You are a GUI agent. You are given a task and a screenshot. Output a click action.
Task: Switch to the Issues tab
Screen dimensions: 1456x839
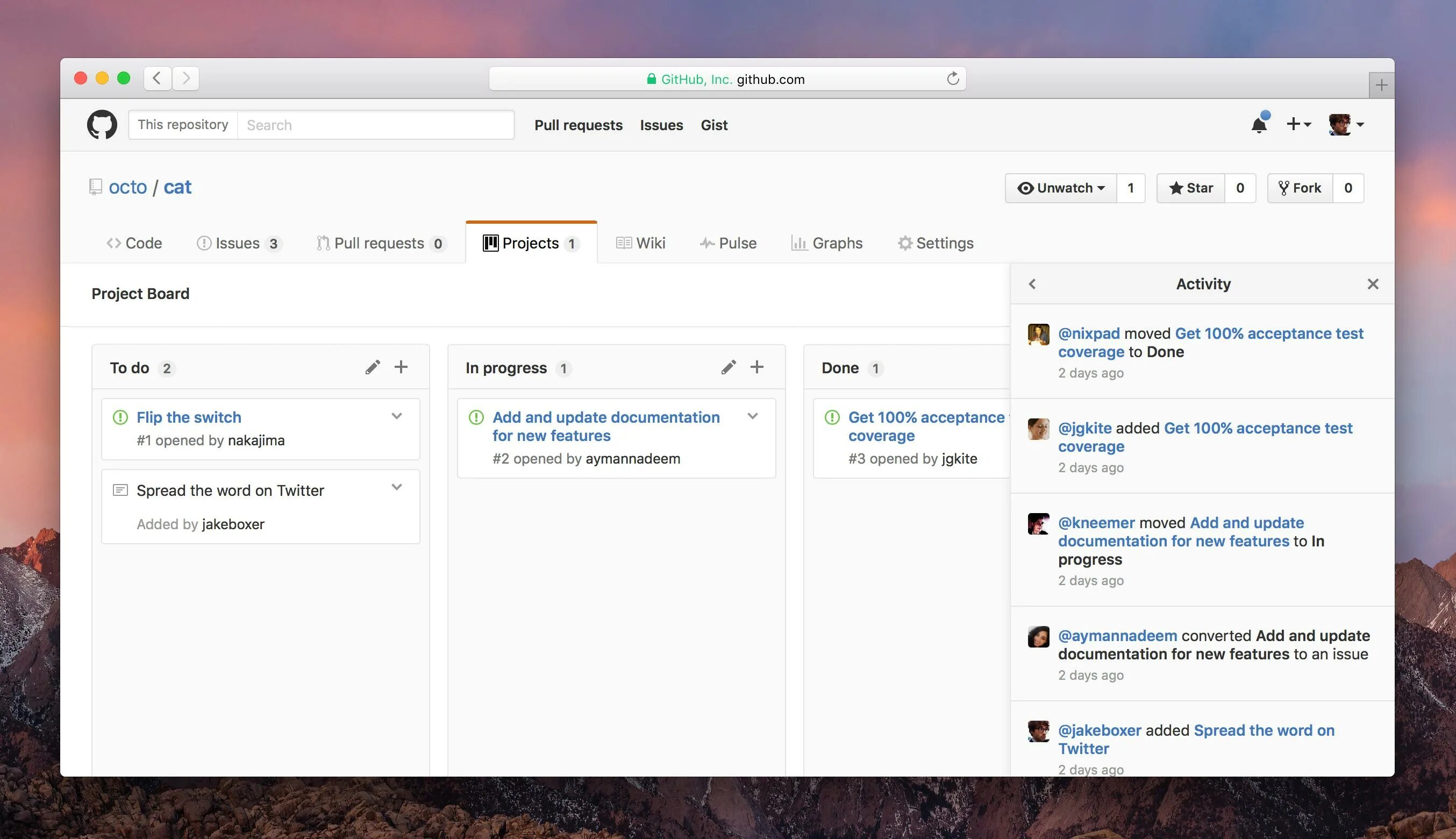[x=238, y=243]
